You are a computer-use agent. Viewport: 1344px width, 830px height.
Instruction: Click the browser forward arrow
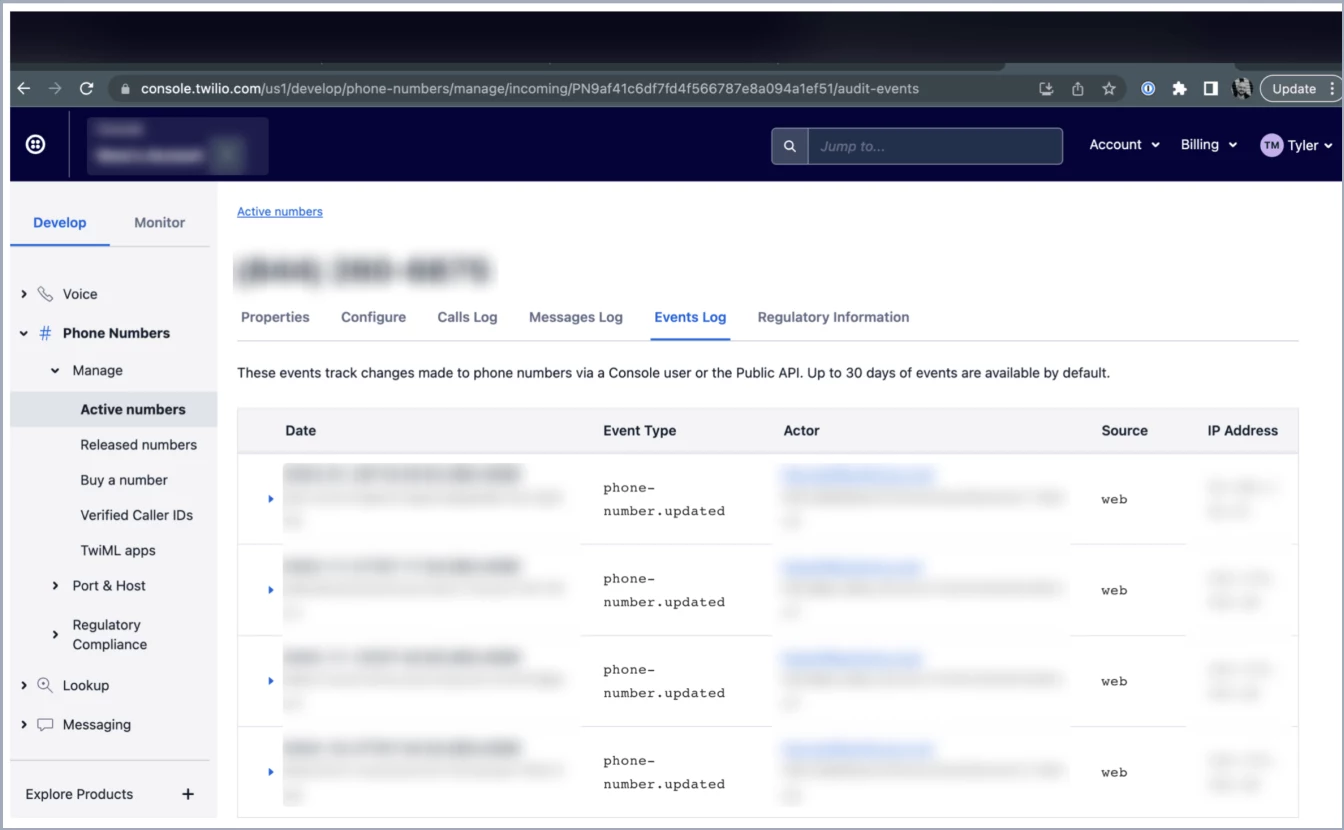(x=55, y=88)
